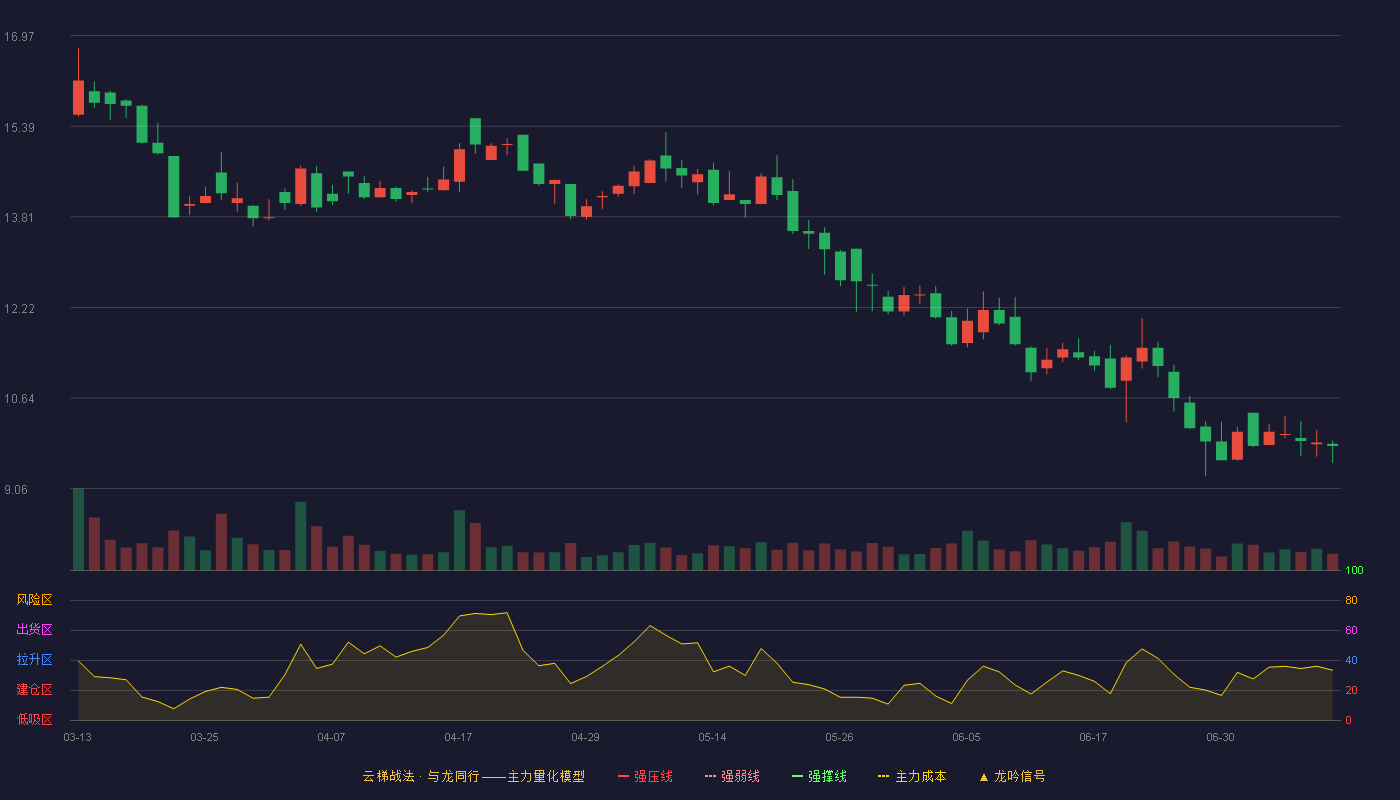
Task: Click the 05-26 date axis label
Action: 839,737
